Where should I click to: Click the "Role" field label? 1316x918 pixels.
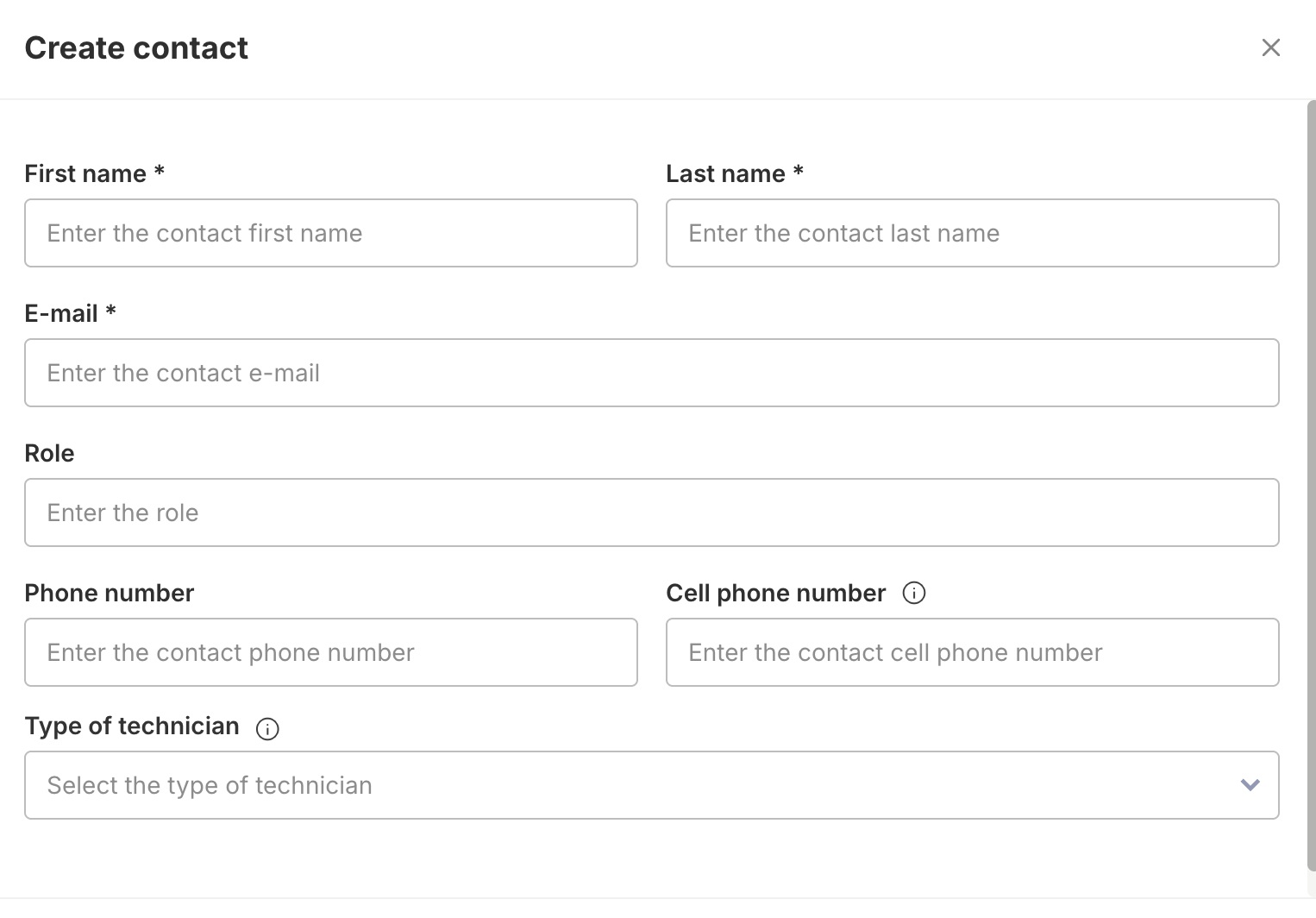tap(49, 454)
